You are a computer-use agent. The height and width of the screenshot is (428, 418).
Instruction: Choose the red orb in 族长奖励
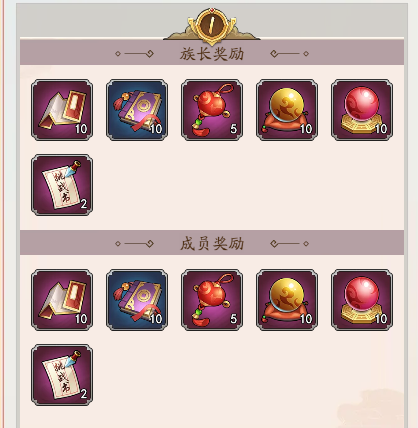coord(362,110)
